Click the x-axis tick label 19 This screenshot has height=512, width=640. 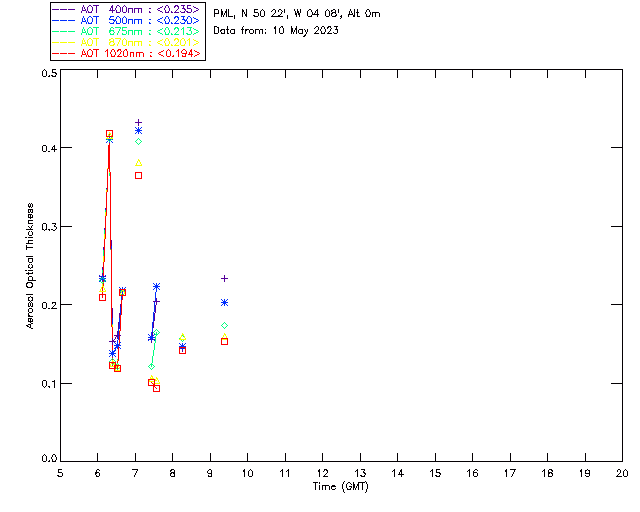585,473
